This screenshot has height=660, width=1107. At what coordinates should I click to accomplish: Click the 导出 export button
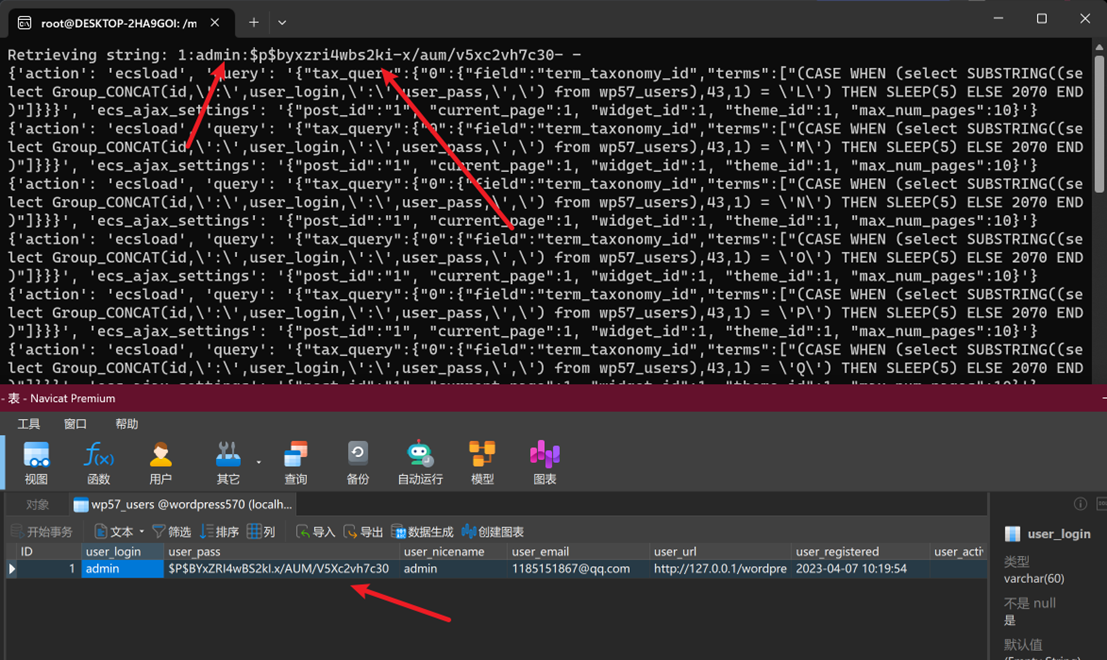(363, 532)
